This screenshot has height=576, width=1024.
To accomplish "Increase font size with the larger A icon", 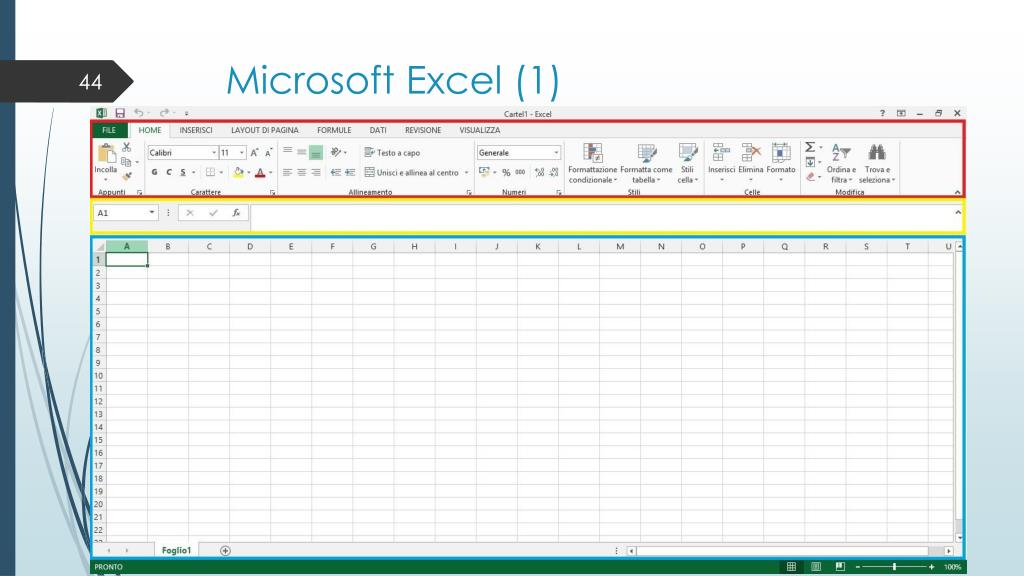I will click(x=255, y=152).
